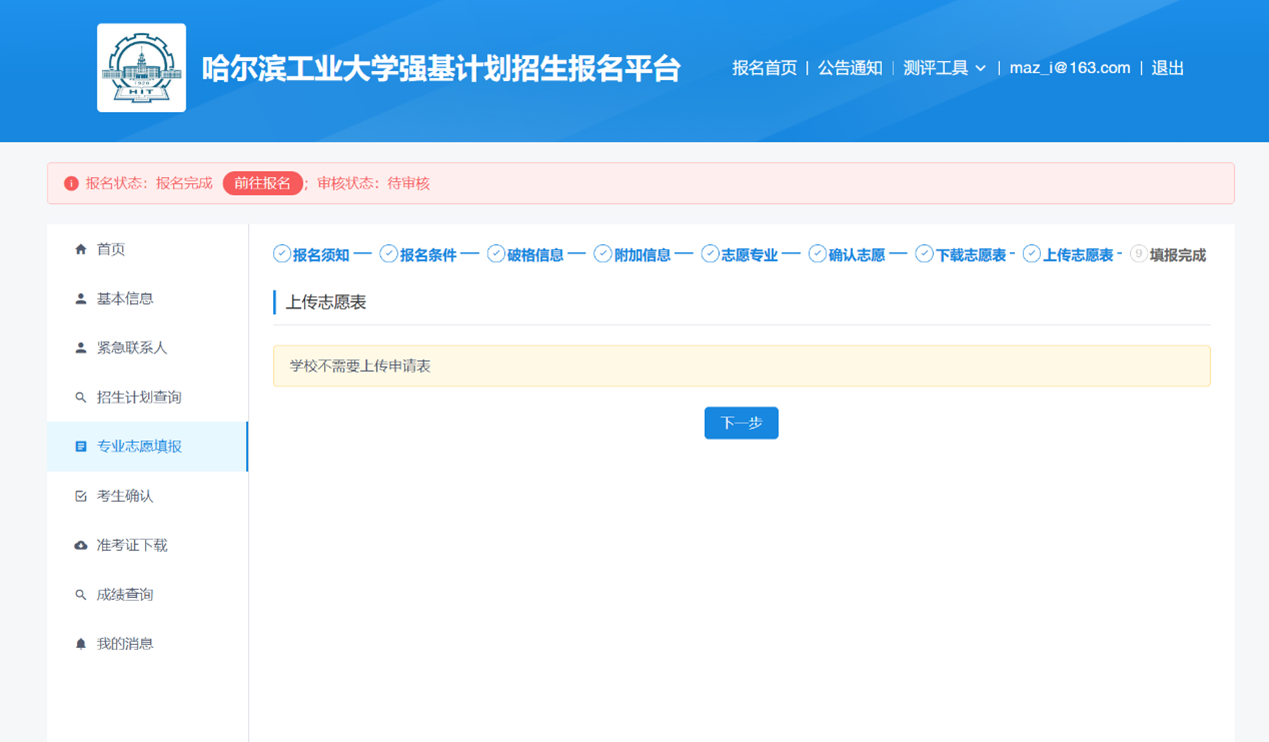Click the number 9 circle of 填报完成
Image resolution: width=1269 pixels, height=742 pixels.
[x=1138, y=254]
